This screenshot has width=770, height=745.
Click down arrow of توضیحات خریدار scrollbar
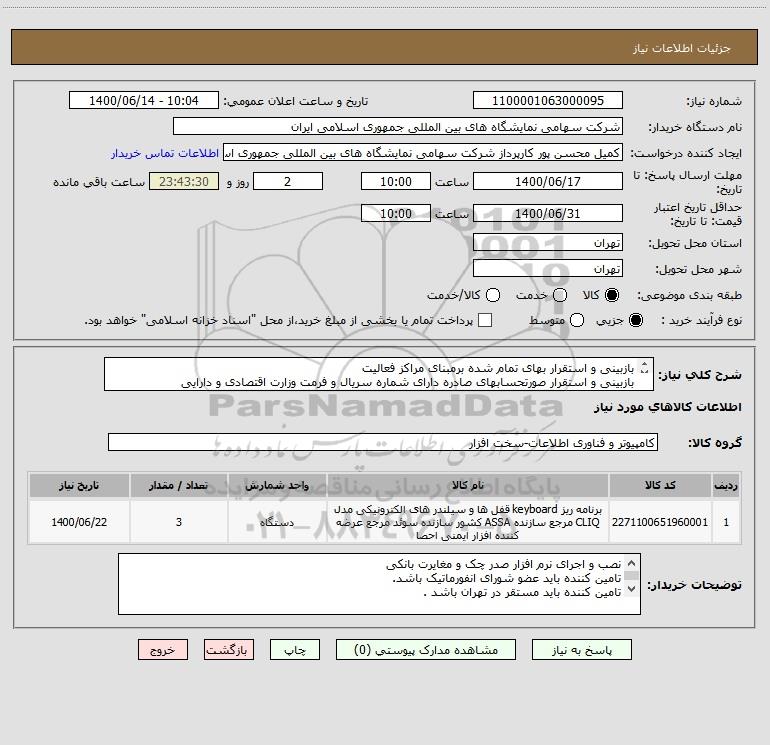point(632,588)
